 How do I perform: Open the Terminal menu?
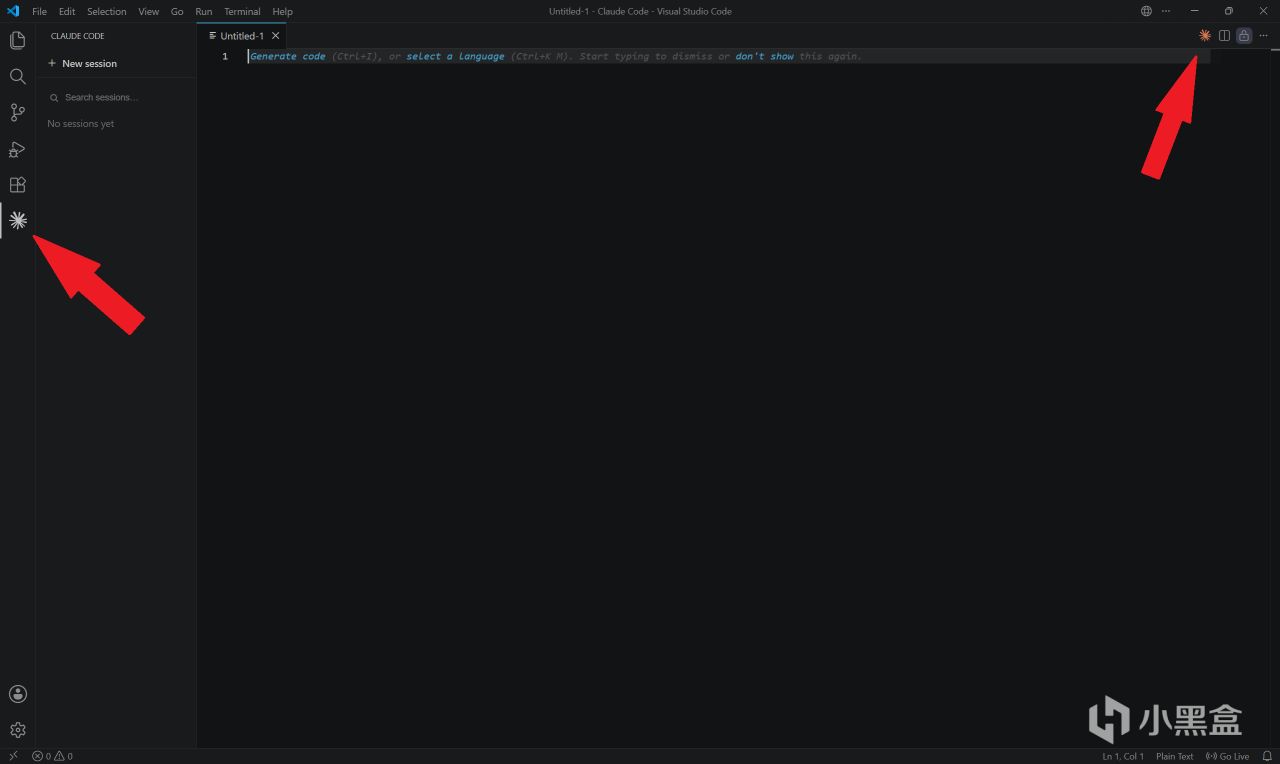[242, 11]
